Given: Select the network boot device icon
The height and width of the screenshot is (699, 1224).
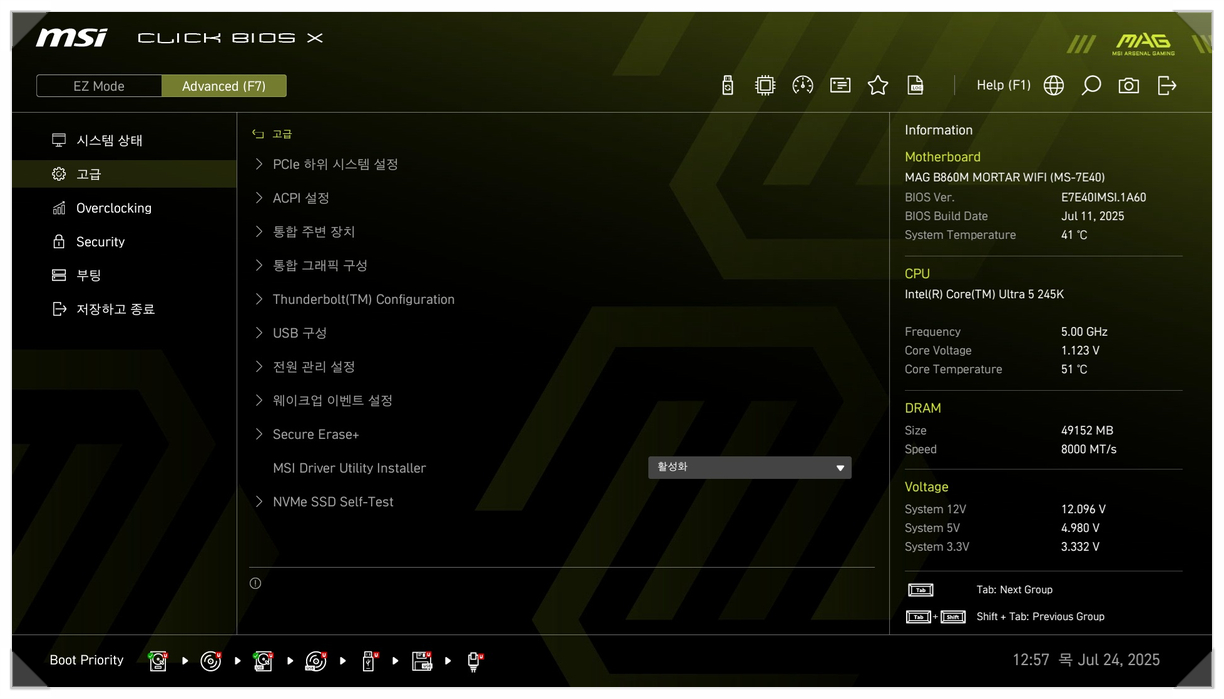Looking at the screenshot, I should click(x=475, y=661).
